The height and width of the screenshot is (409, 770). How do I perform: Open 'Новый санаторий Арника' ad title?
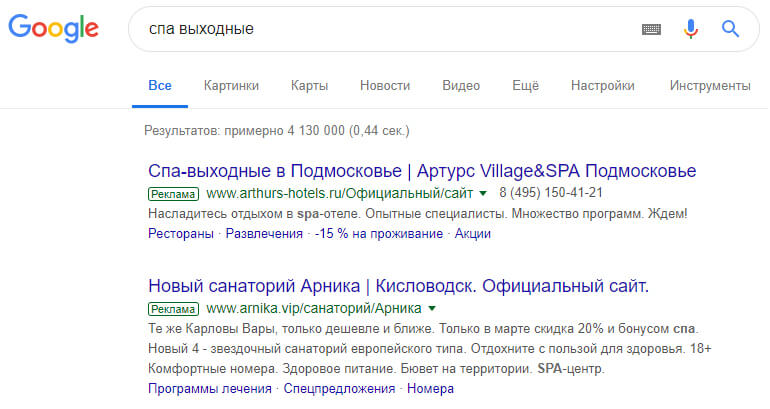[398, 286]
